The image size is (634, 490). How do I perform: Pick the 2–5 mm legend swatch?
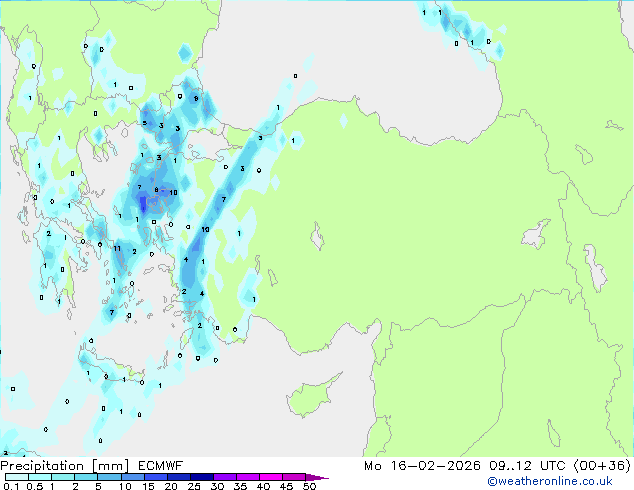pyautogui.click(x=86, y=477)
